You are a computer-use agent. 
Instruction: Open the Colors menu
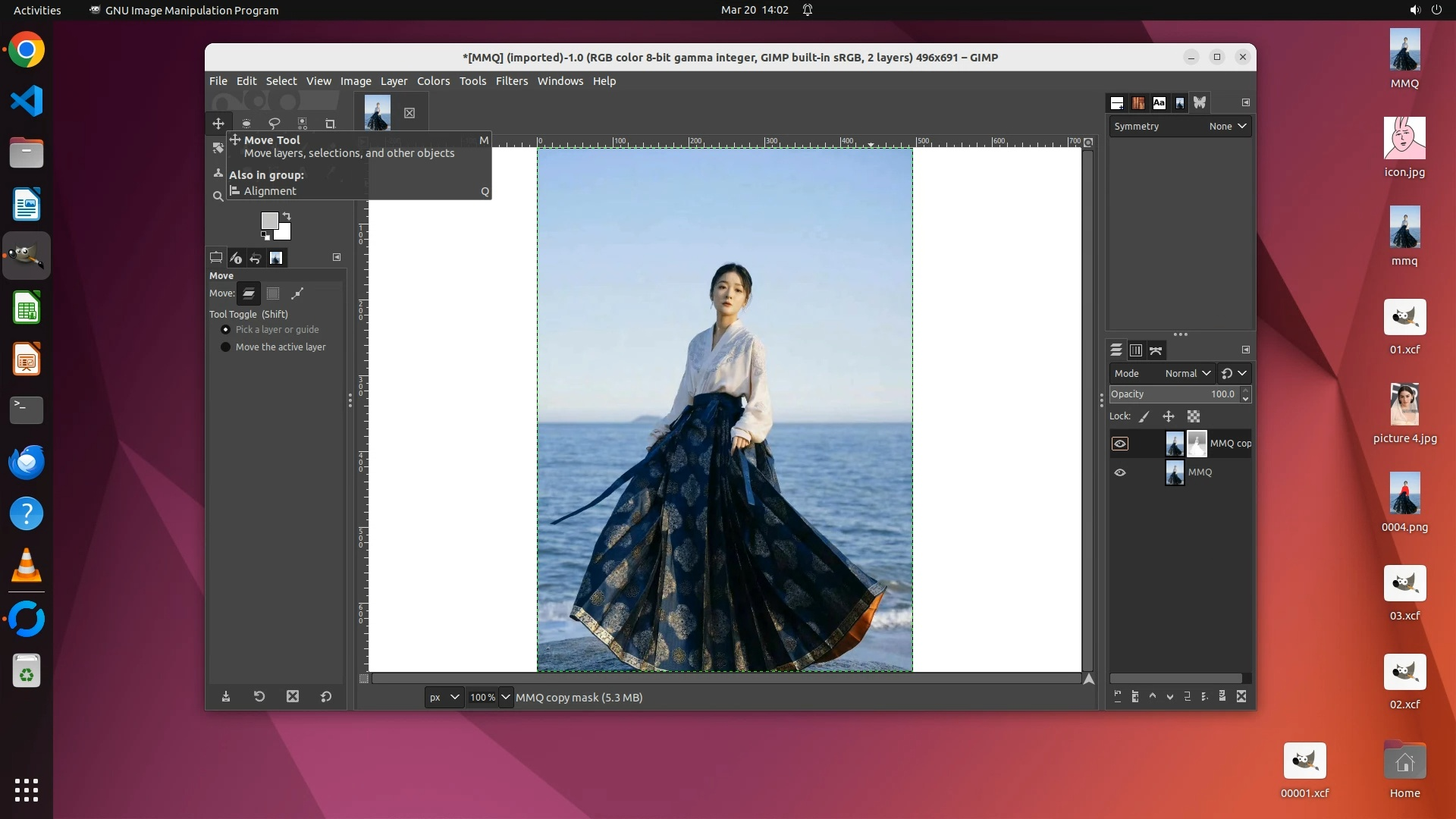[x=433, y=81]
